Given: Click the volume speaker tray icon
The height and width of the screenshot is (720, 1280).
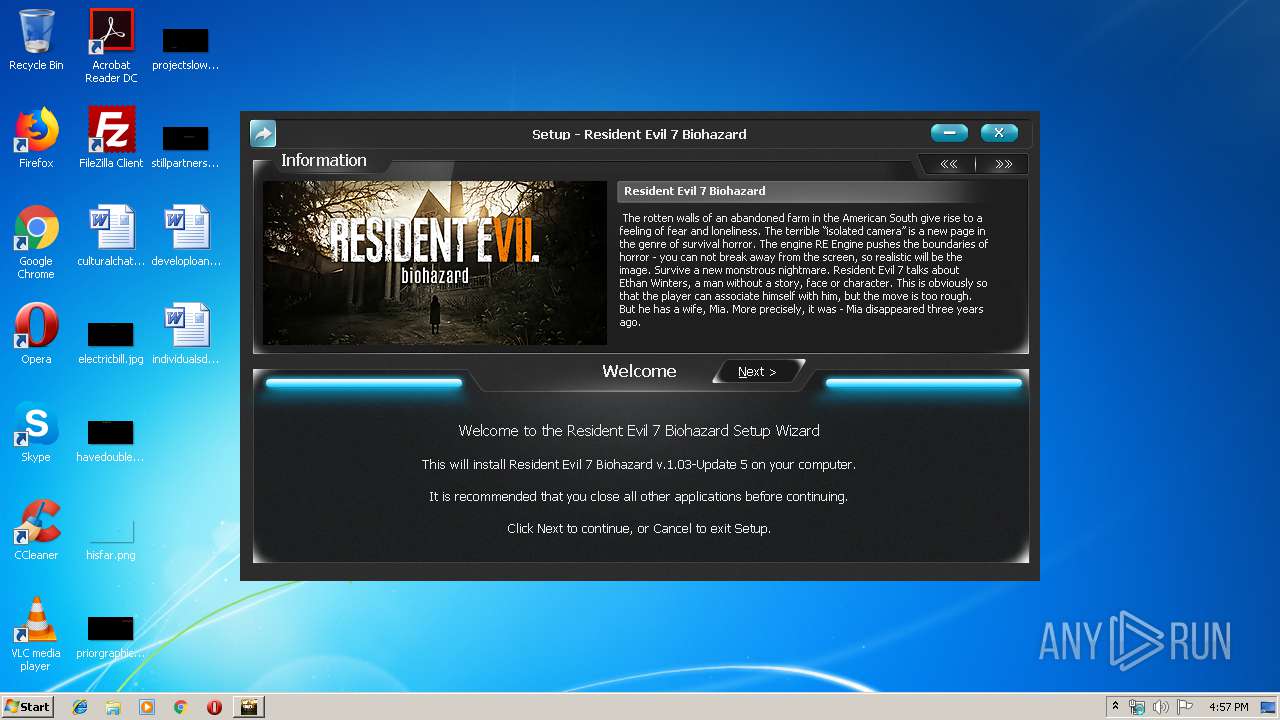Looking at the screenshot, I should (x=1161, y=707).
